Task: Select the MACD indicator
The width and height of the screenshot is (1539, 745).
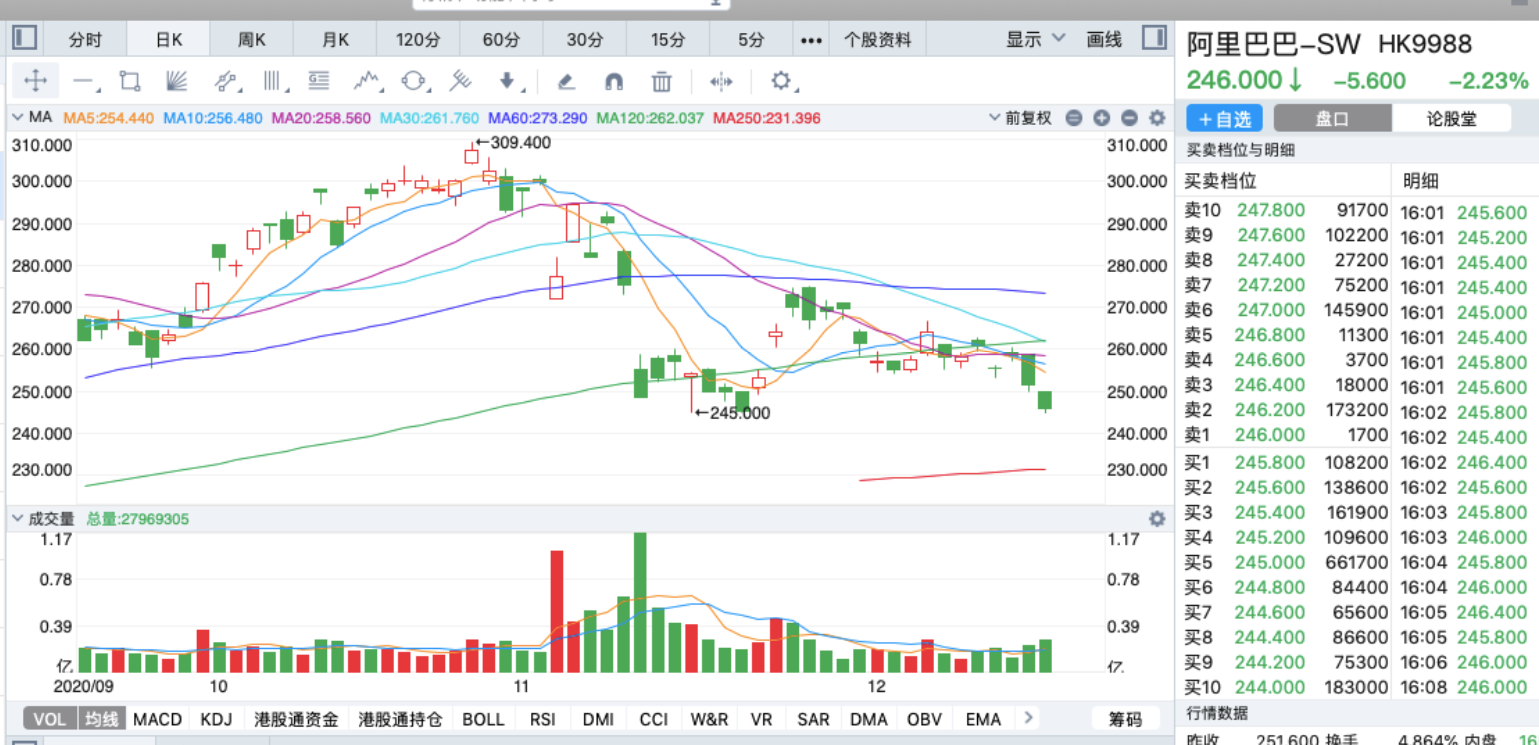Action: 158,719
